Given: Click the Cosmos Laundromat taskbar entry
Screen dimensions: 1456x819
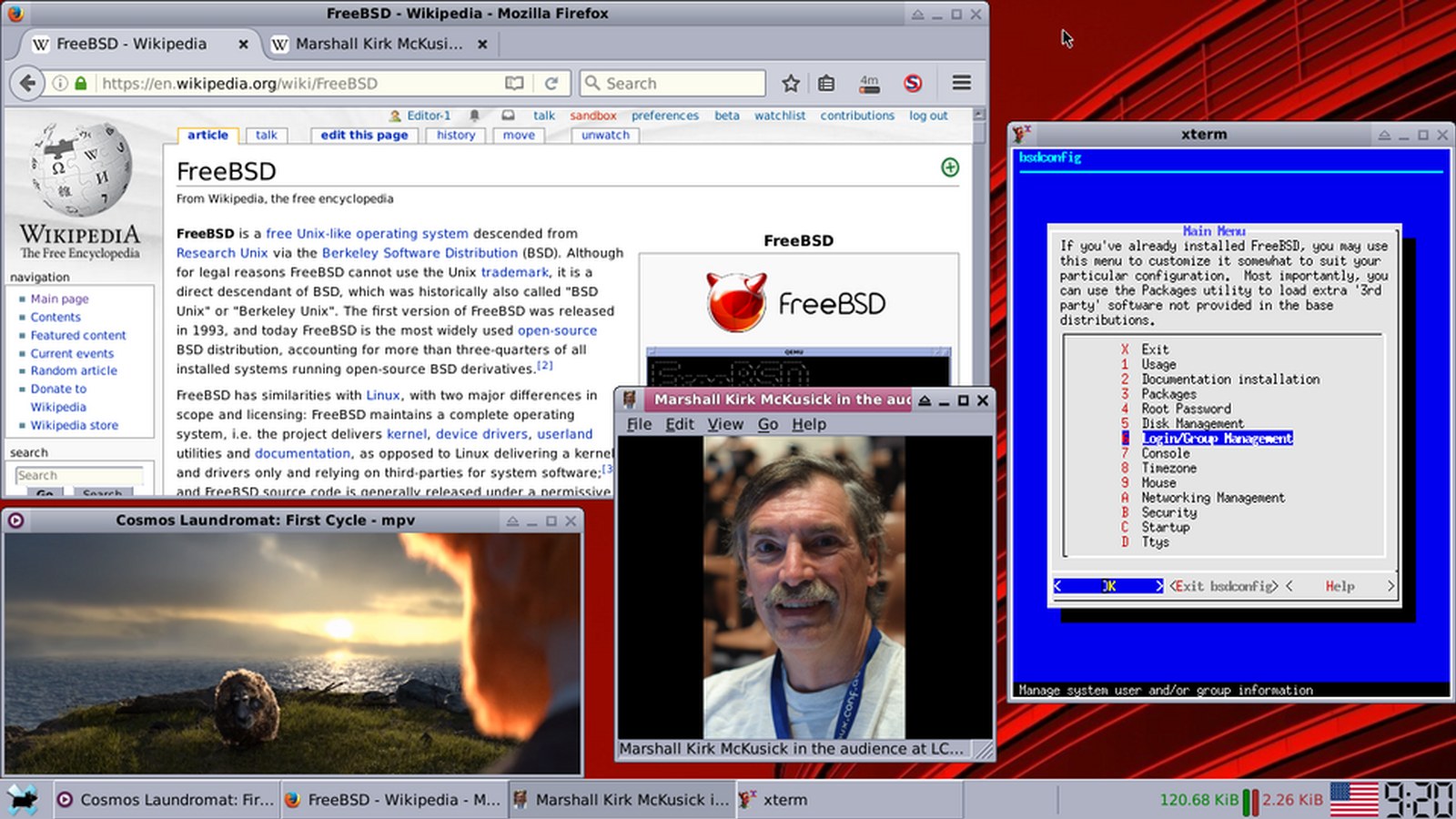Looking at the screenshot, I should point(167,799).
